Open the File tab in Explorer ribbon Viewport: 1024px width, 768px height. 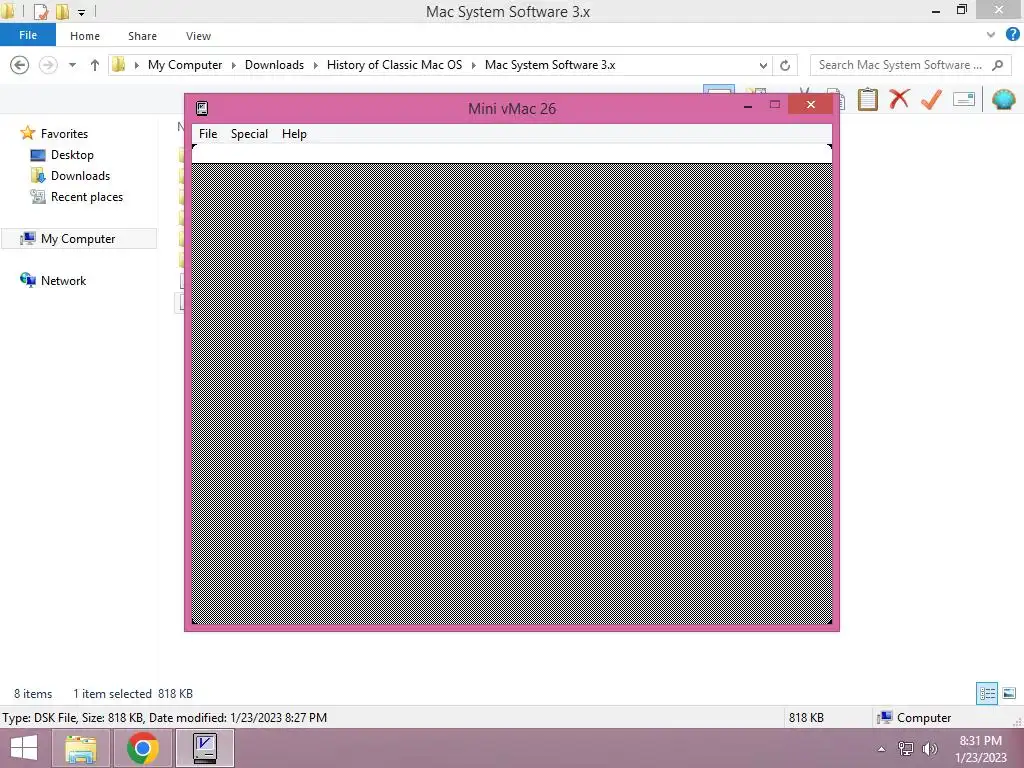click(27, 35)
